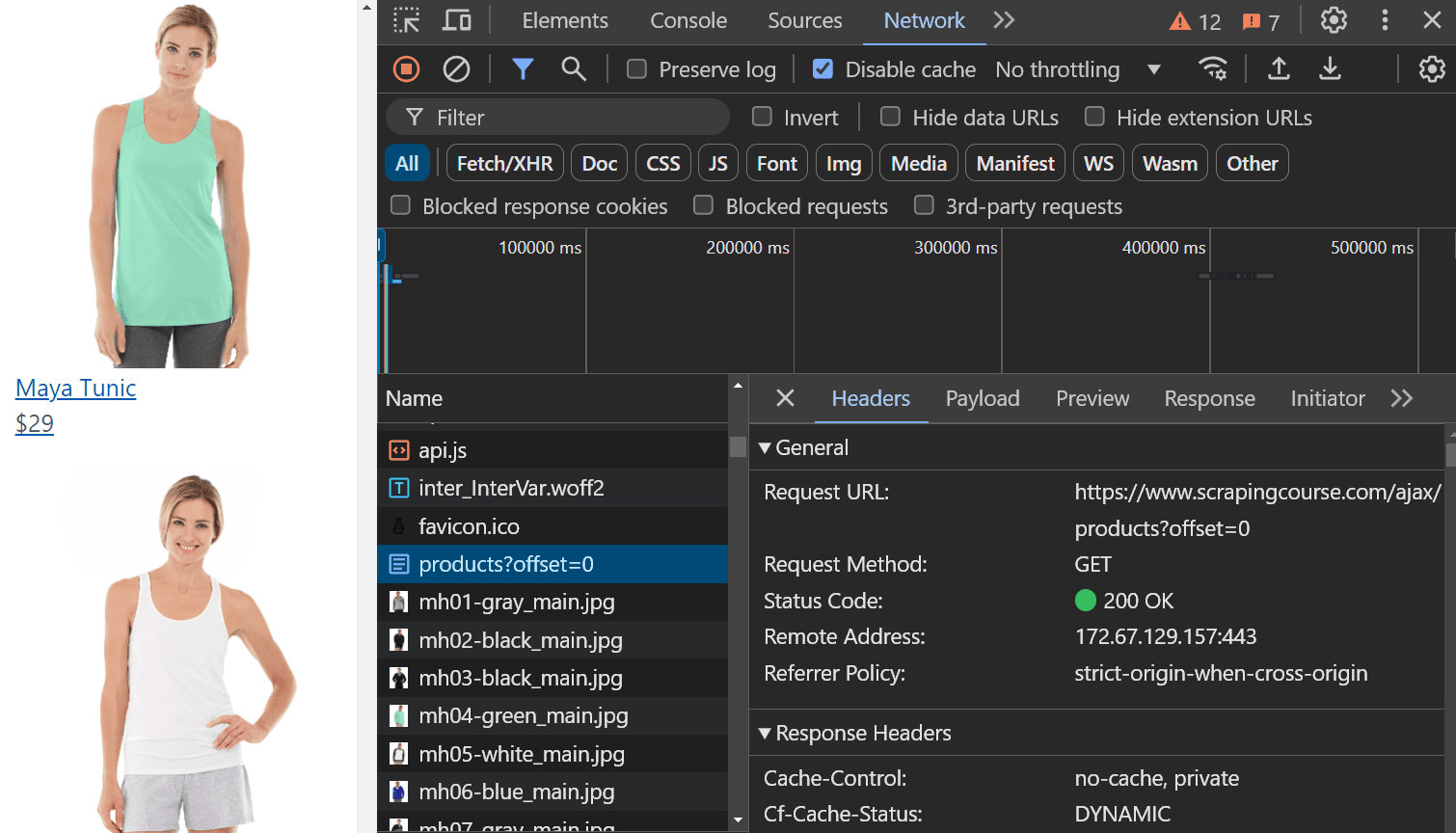Viewport: 1456px width, 833px height.
Task: Filter requests by WS type
Action: [x=1098, y=163]
